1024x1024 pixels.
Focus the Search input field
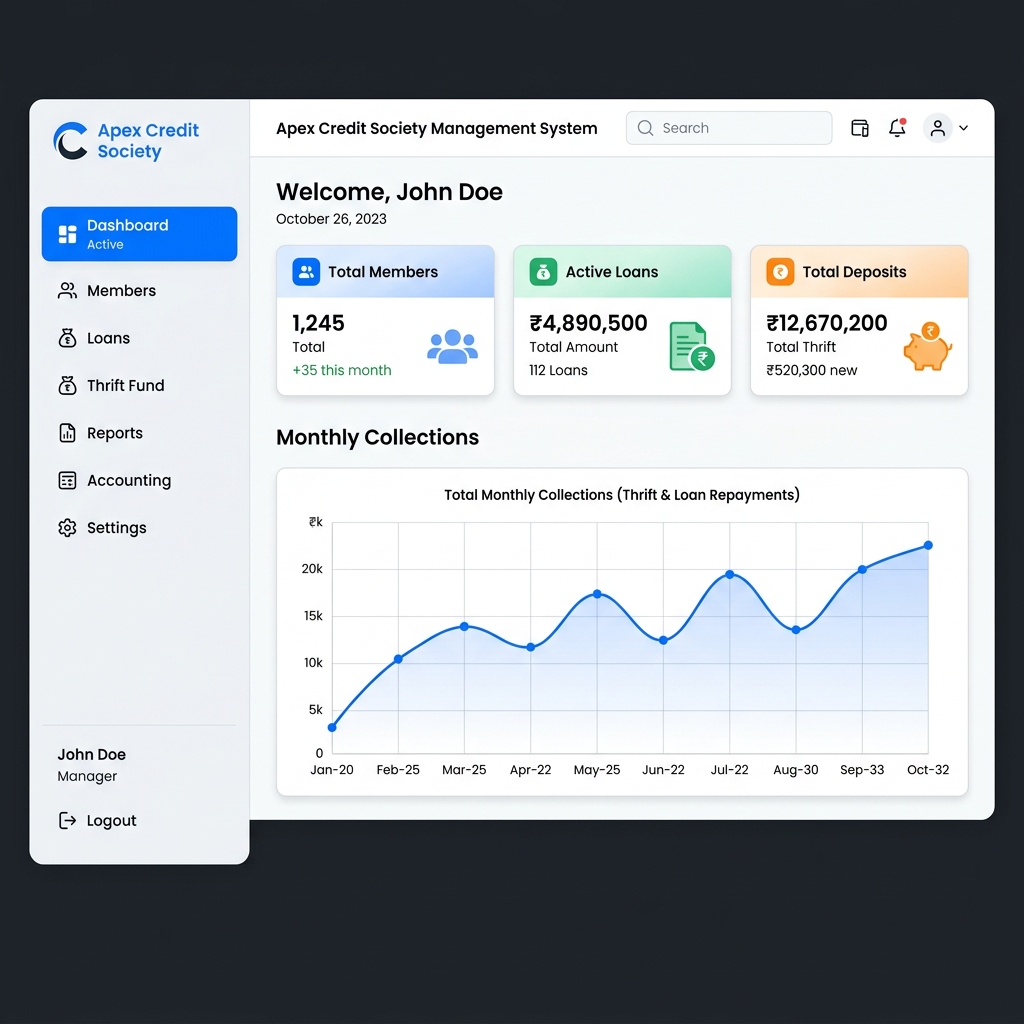[729, 128]
